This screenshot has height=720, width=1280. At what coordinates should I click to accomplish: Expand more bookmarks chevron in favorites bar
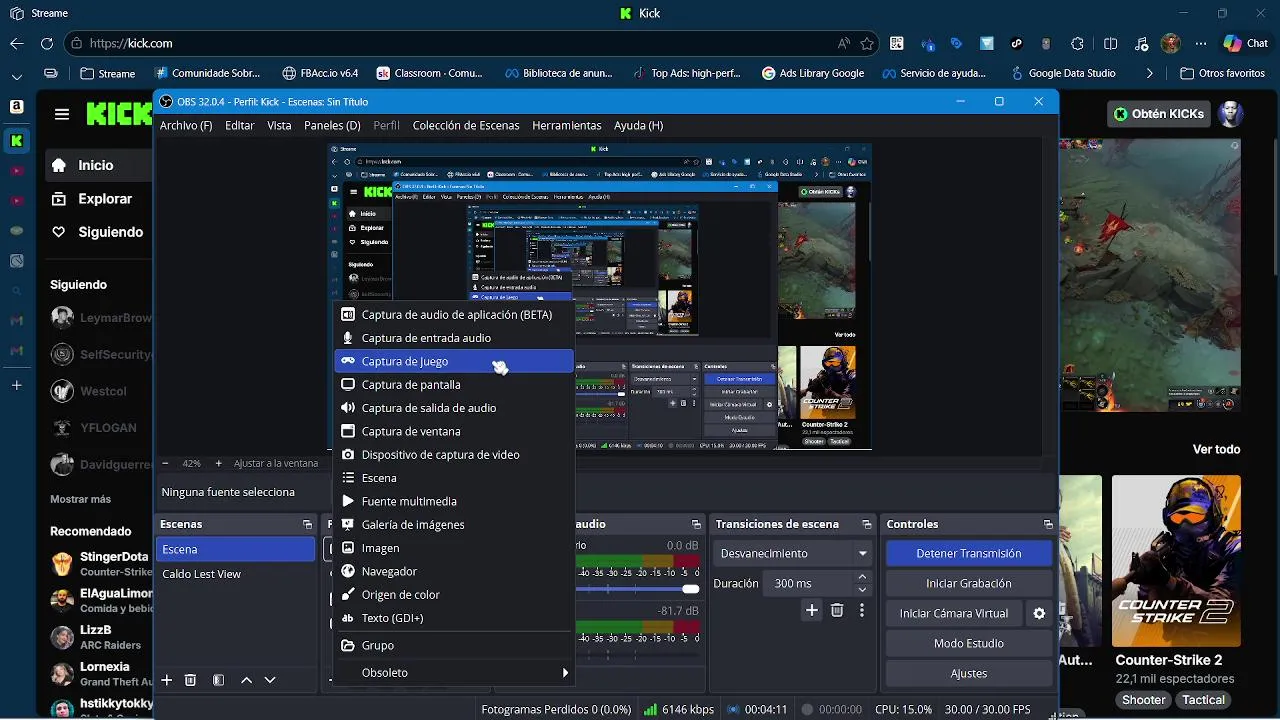pyautogui.click(x=1149, y=73)
